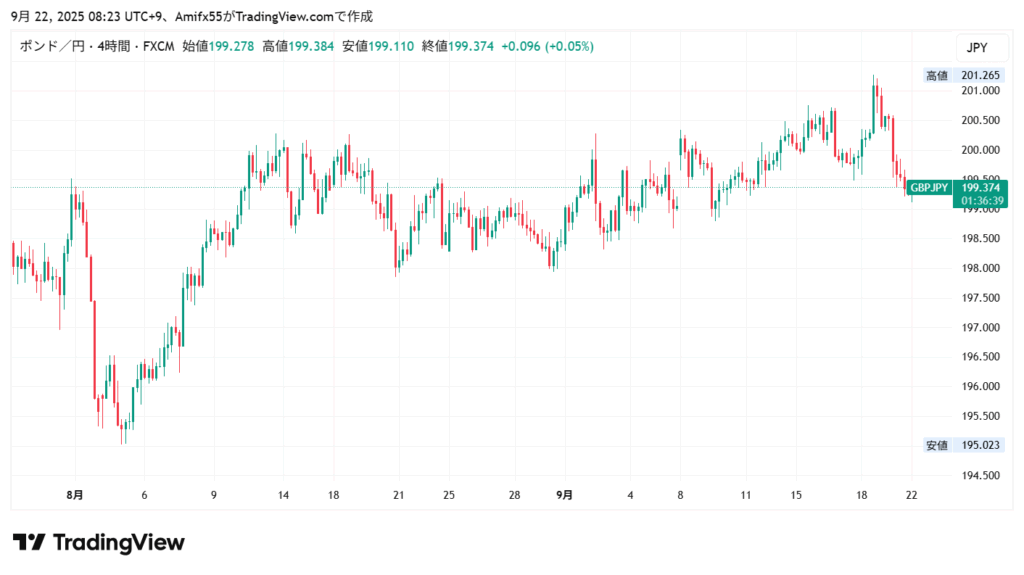Open the JPY currency selector
This screenshot has width=1024, height=575.
976,47
